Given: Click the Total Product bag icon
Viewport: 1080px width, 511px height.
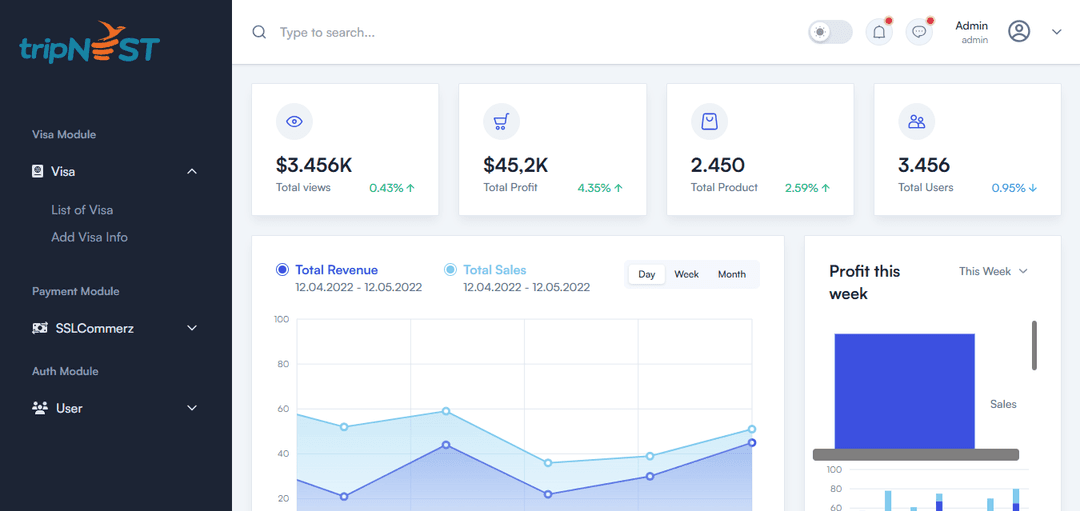Looking at the screenshot, I should (x=709, y=121).
